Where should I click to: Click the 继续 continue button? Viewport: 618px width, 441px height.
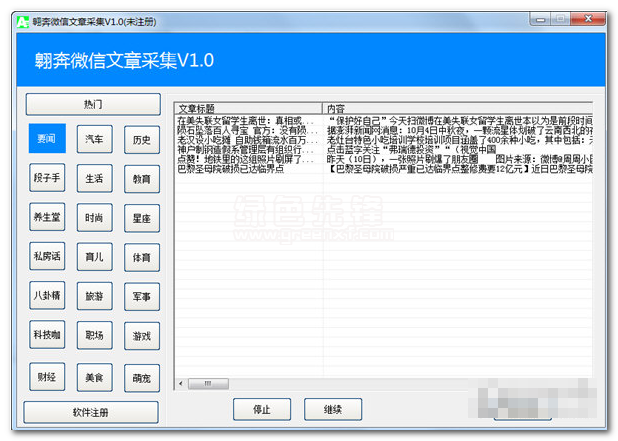[x=333, y=409]
